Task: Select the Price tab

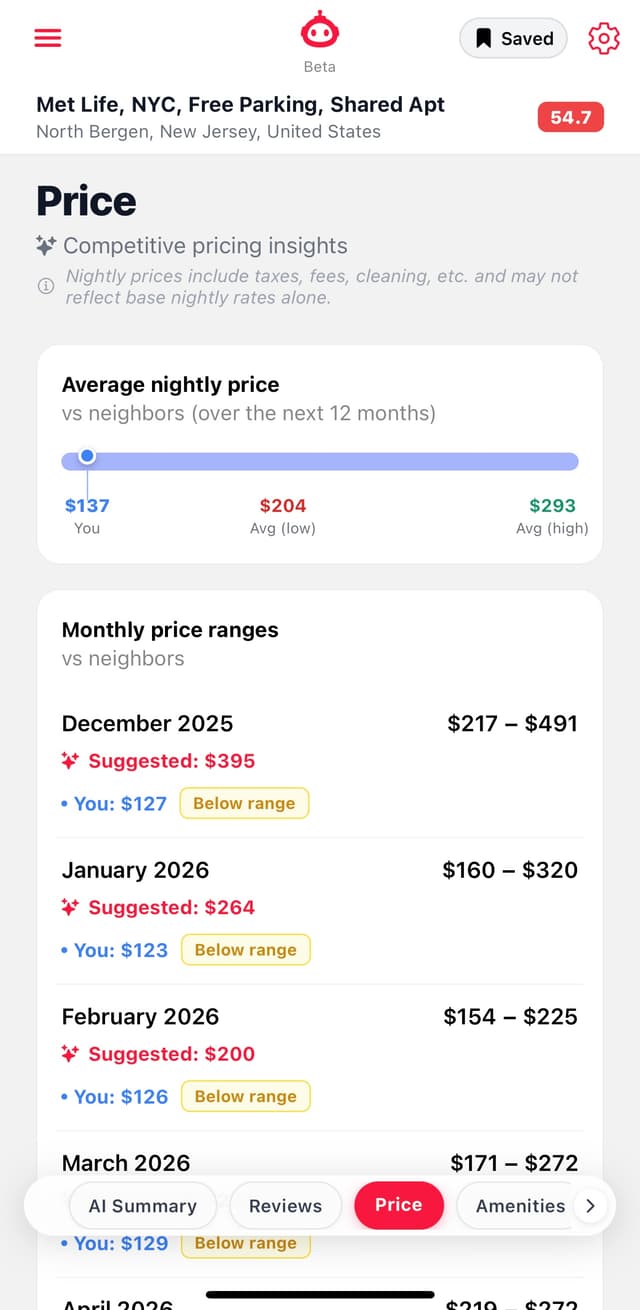Action: coord(398,1205)
